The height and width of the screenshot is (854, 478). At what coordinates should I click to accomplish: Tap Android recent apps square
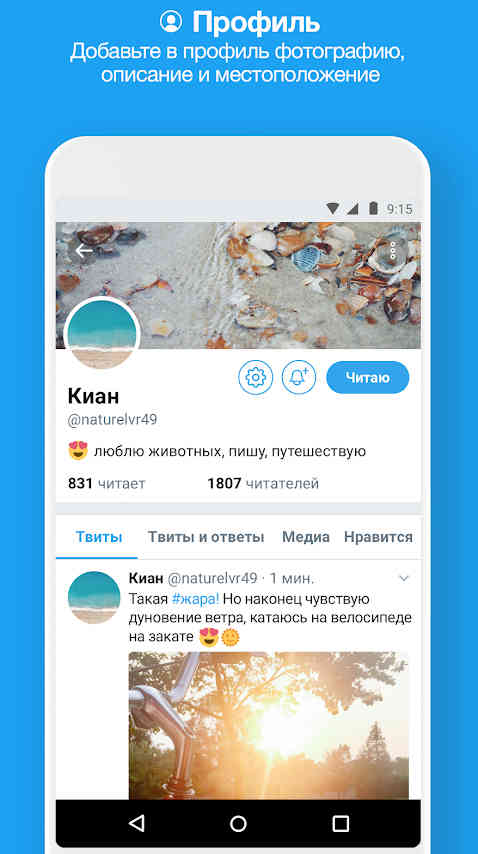[340, 823]
